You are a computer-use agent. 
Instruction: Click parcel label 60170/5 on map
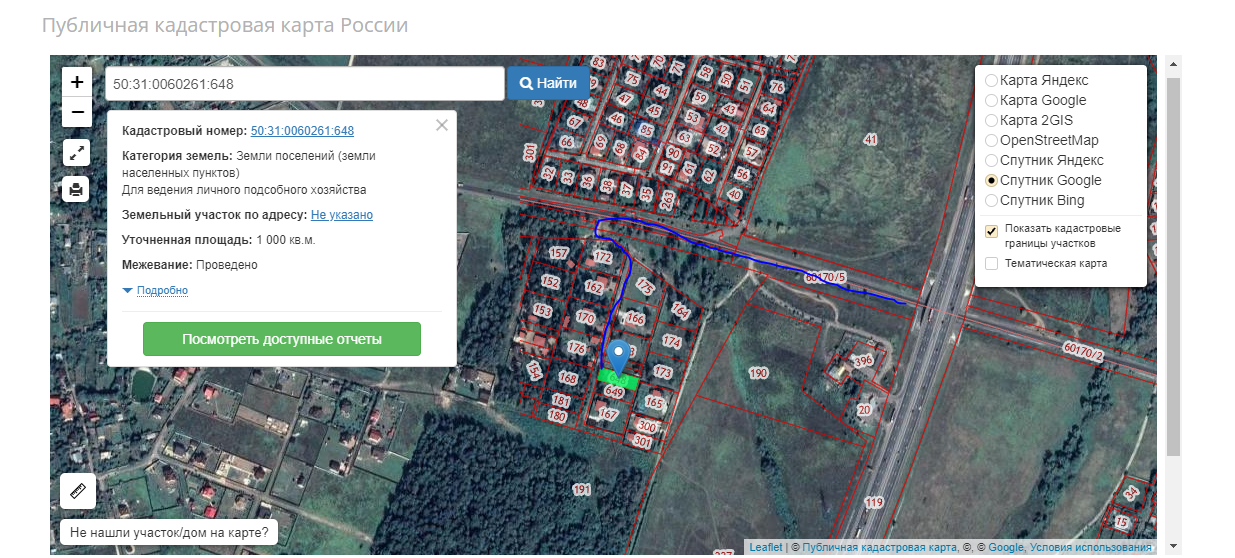click(x=825, y=277)
